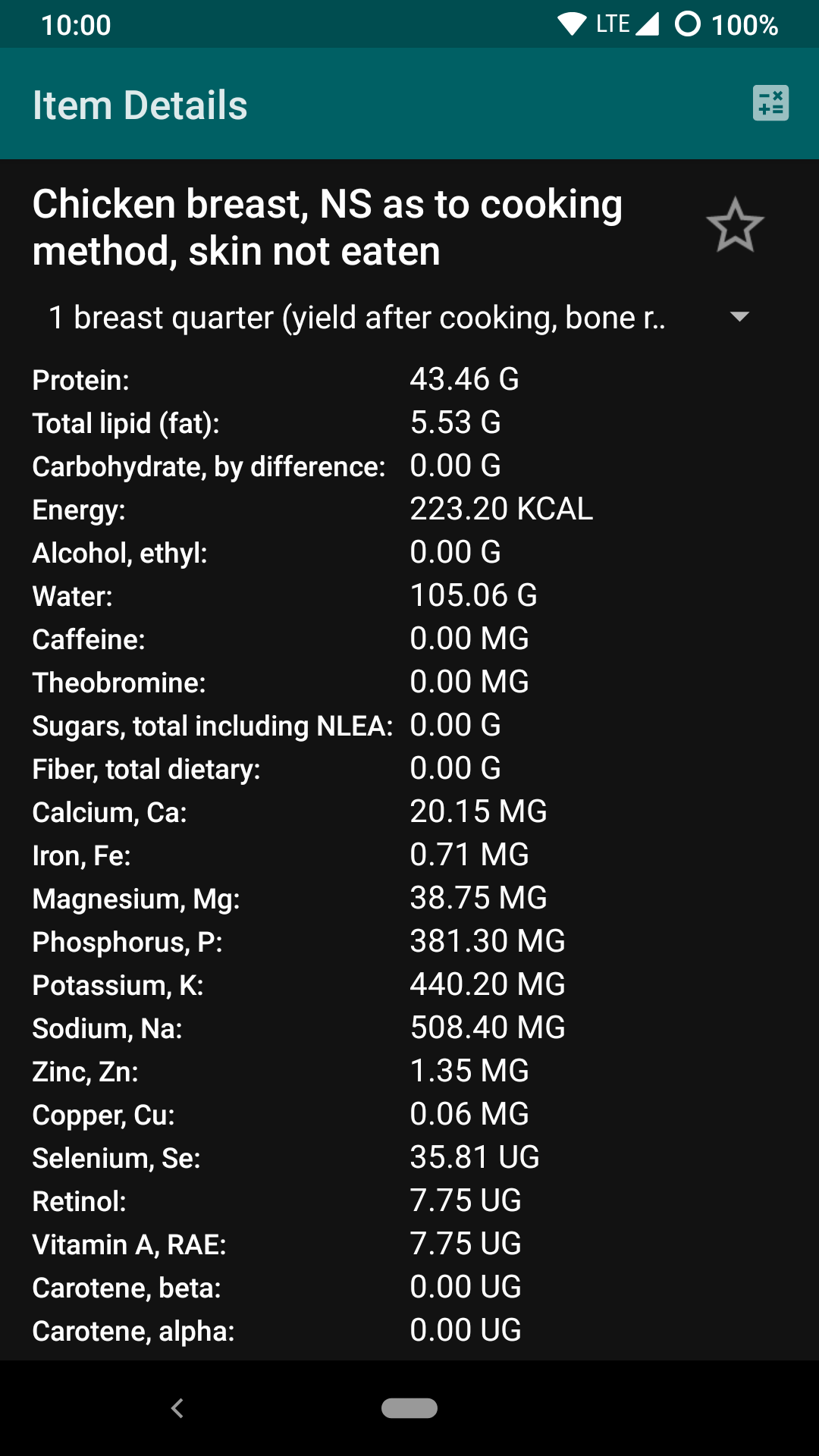Open the calculator icon in toolbar
Viewport: 819px width, 1456px height.
tap(770, 103)
